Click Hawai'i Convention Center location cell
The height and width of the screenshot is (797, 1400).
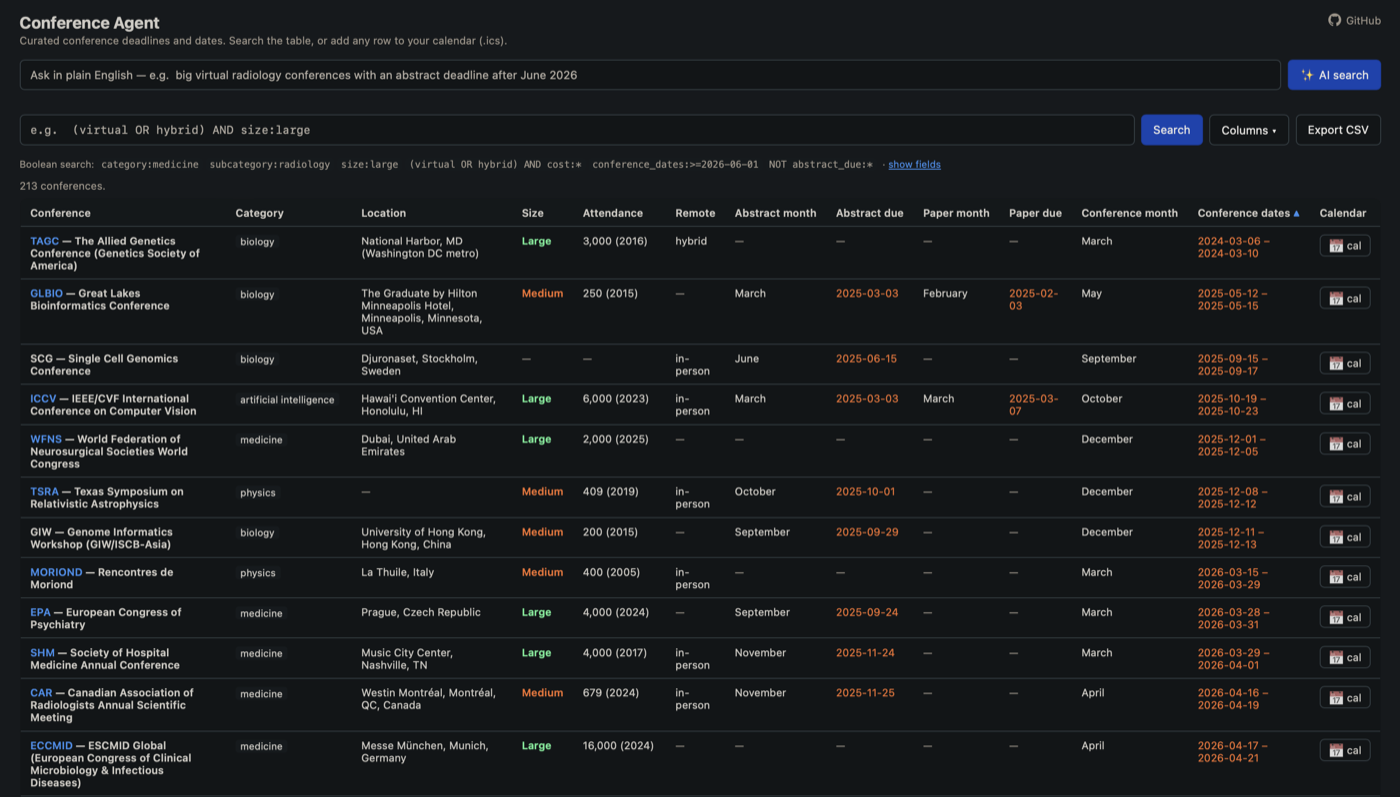pyautogui.click(x=428, y=404)
